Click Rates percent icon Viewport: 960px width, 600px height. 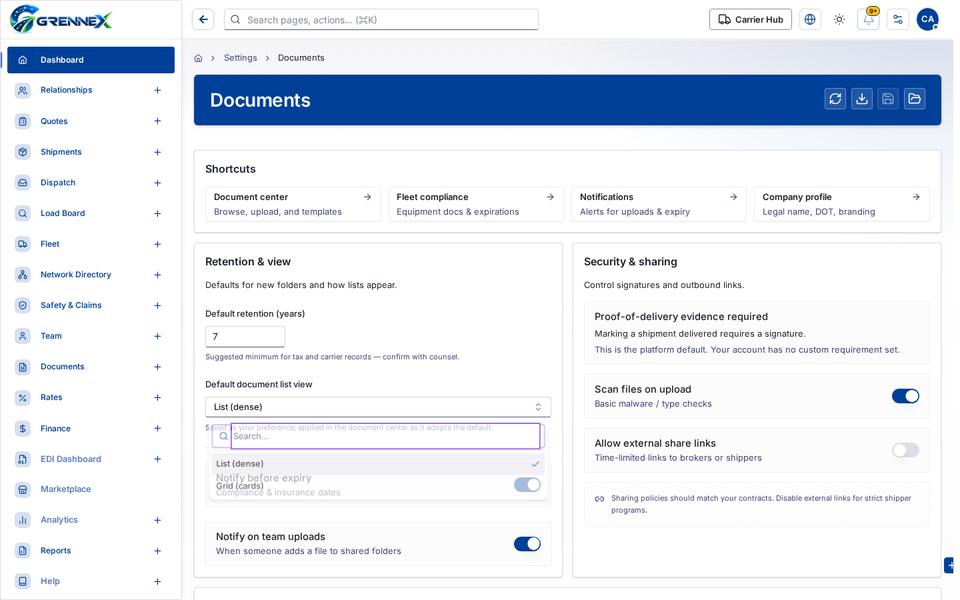[x=23, y=397]
